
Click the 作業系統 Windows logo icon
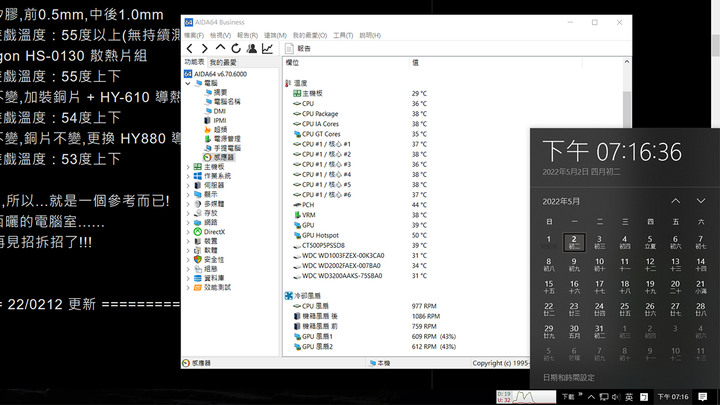tap(197, 176)
